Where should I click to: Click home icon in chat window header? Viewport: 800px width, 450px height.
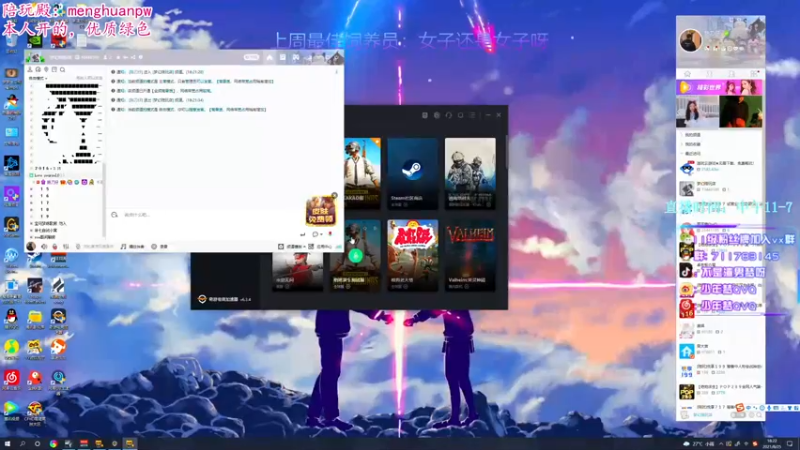(x=269, y=58)
